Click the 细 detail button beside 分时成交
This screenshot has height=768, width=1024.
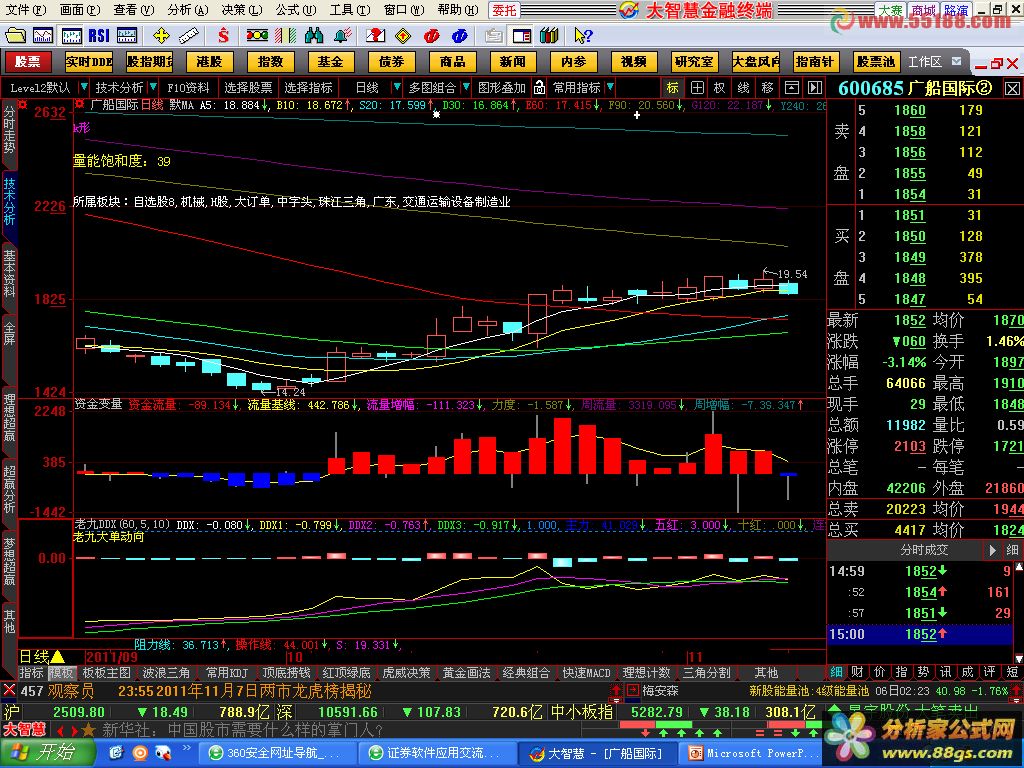point(1012,551)
